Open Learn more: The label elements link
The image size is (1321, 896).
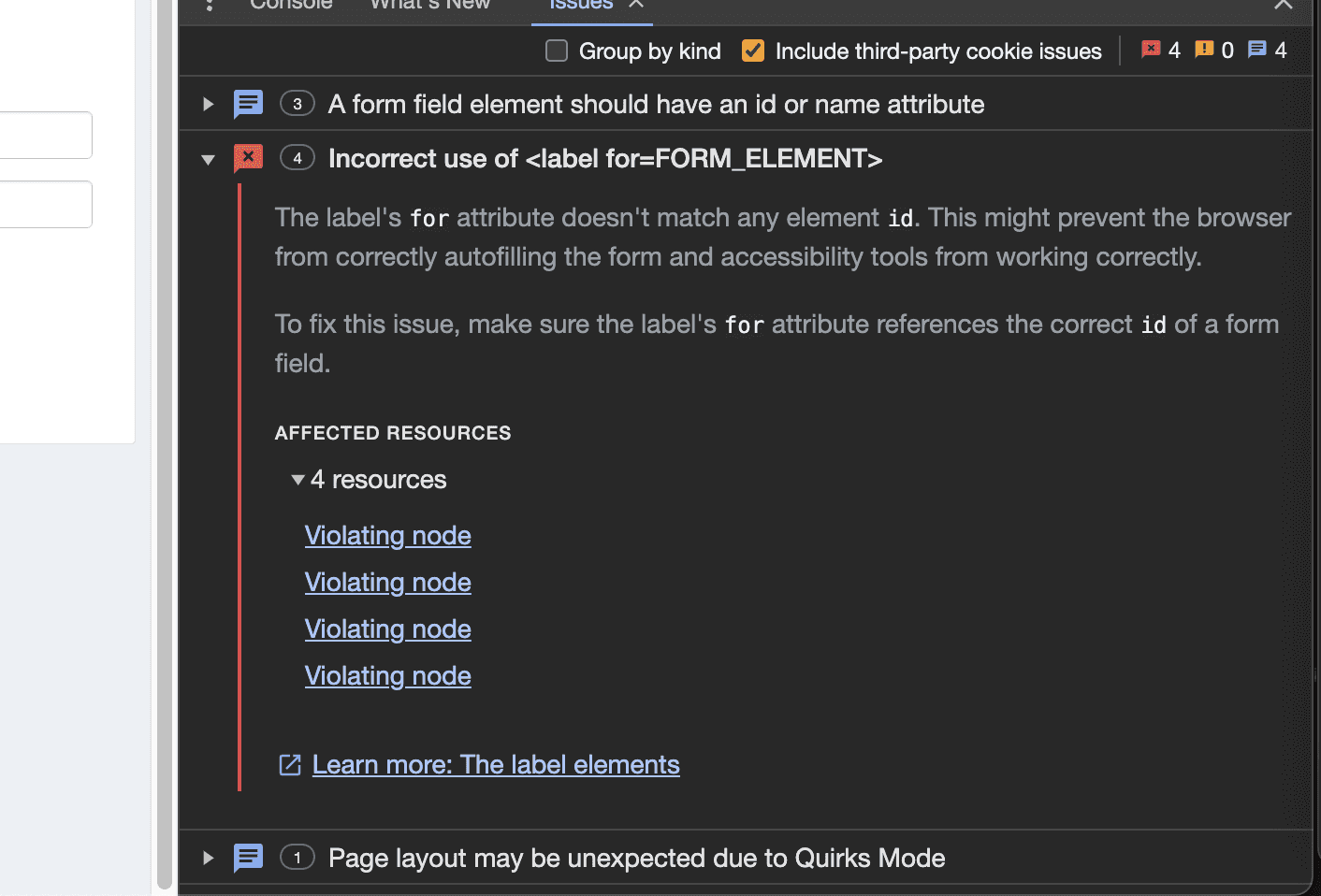[496, 765]
